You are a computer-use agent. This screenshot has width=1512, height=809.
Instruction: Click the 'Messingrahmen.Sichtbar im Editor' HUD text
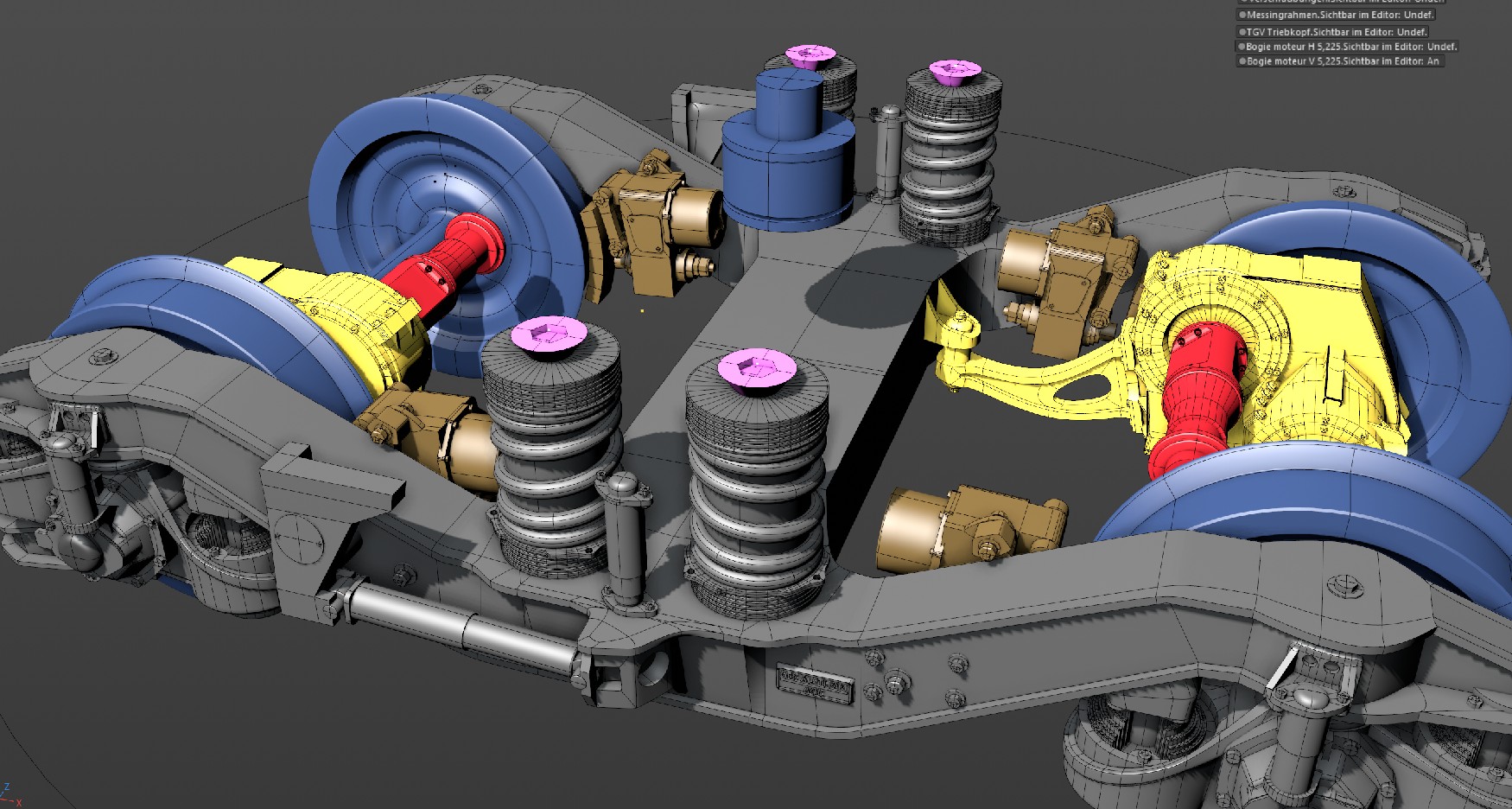pos(1341,16)
